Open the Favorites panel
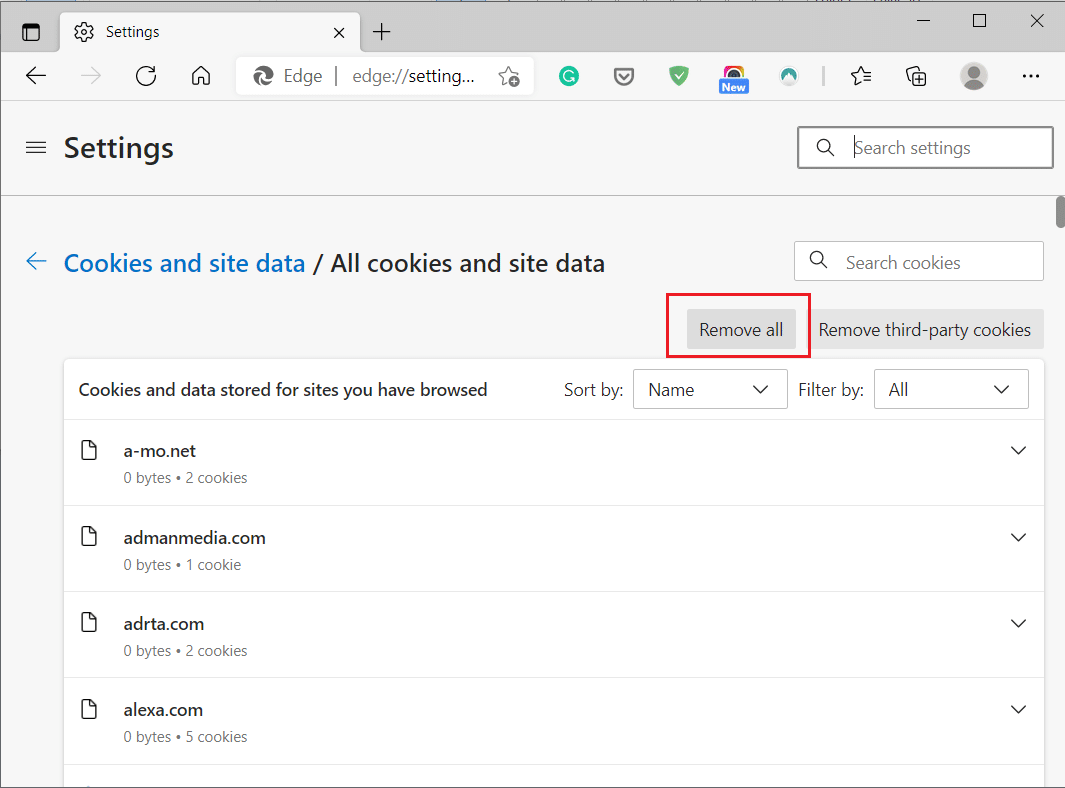This screenshot has width=1065, height=788. [x=861, y=76]
